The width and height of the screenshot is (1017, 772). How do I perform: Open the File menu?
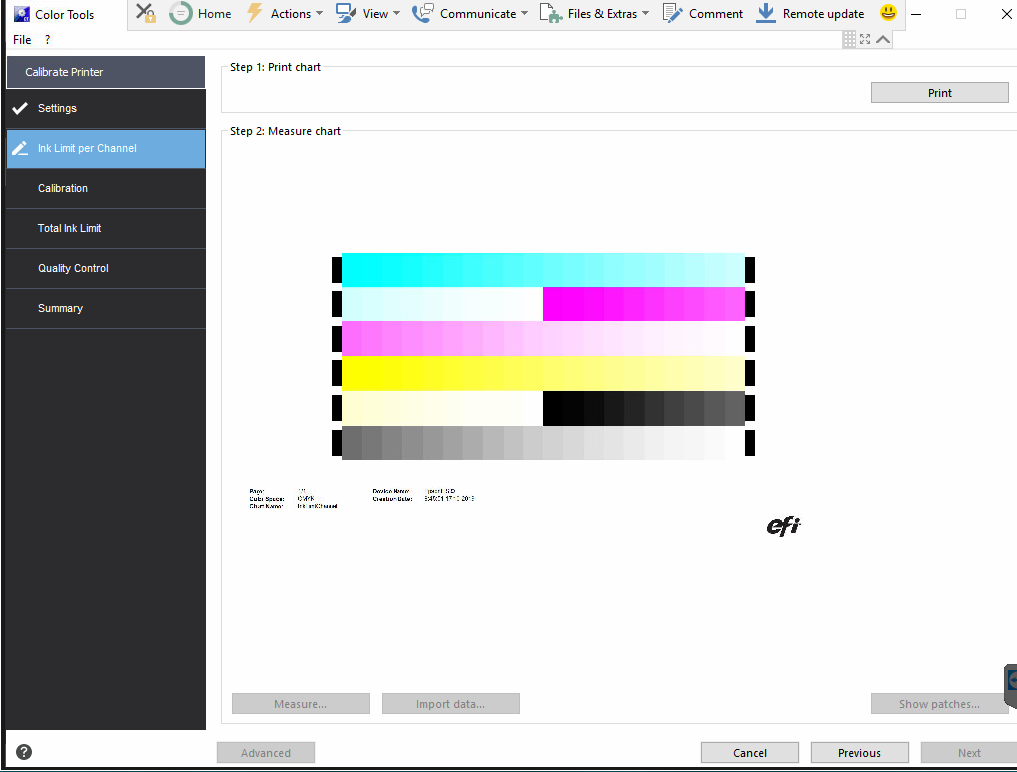(x=21, y=39)
